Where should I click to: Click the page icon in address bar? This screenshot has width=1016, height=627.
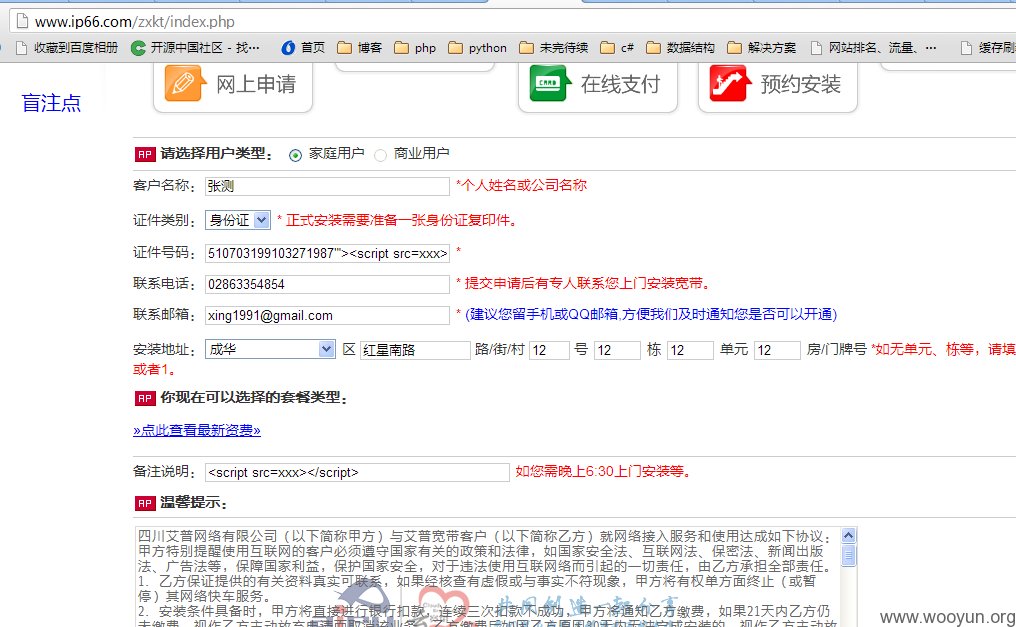[x=22, y=21]
